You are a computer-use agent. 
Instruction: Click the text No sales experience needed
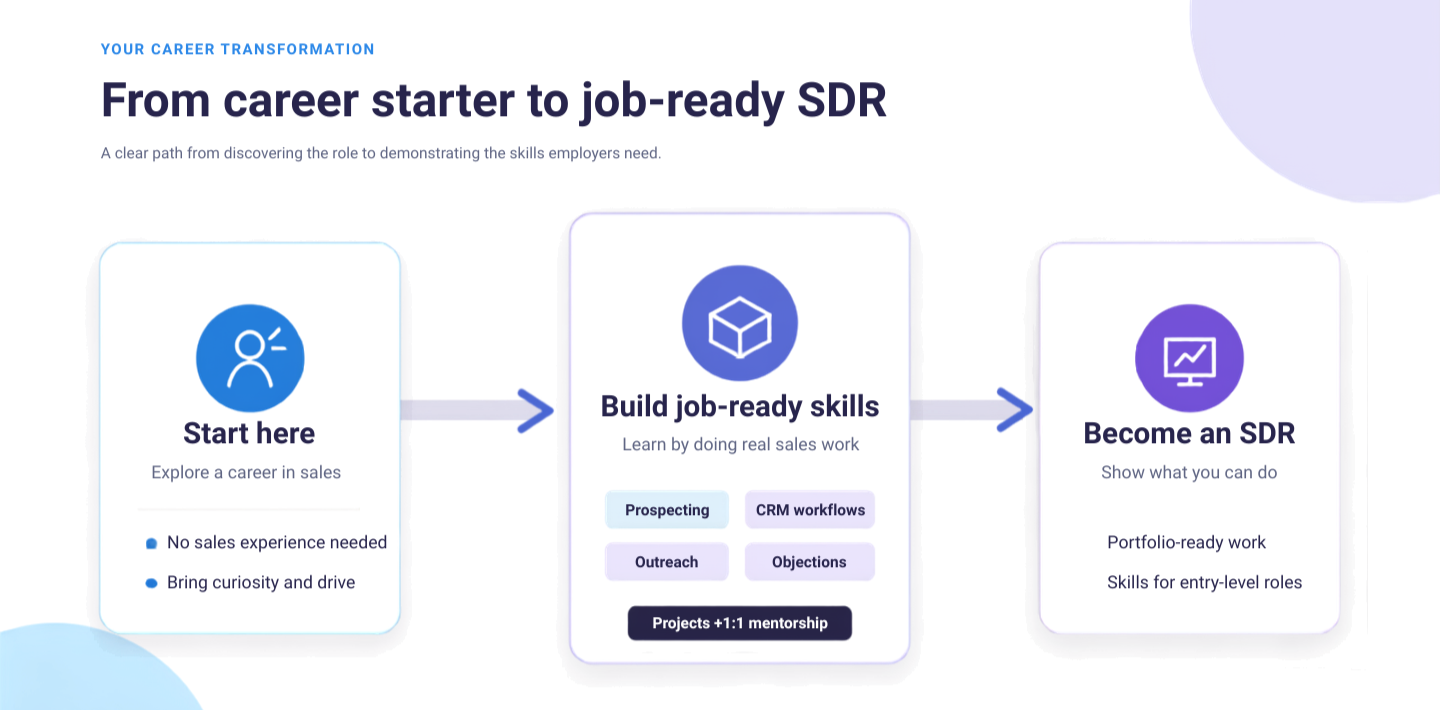point(277,542)
